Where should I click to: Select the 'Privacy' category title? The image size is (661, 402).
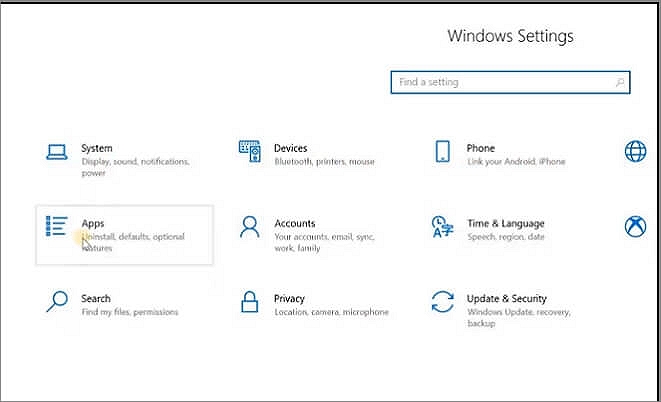coord(290,298)
